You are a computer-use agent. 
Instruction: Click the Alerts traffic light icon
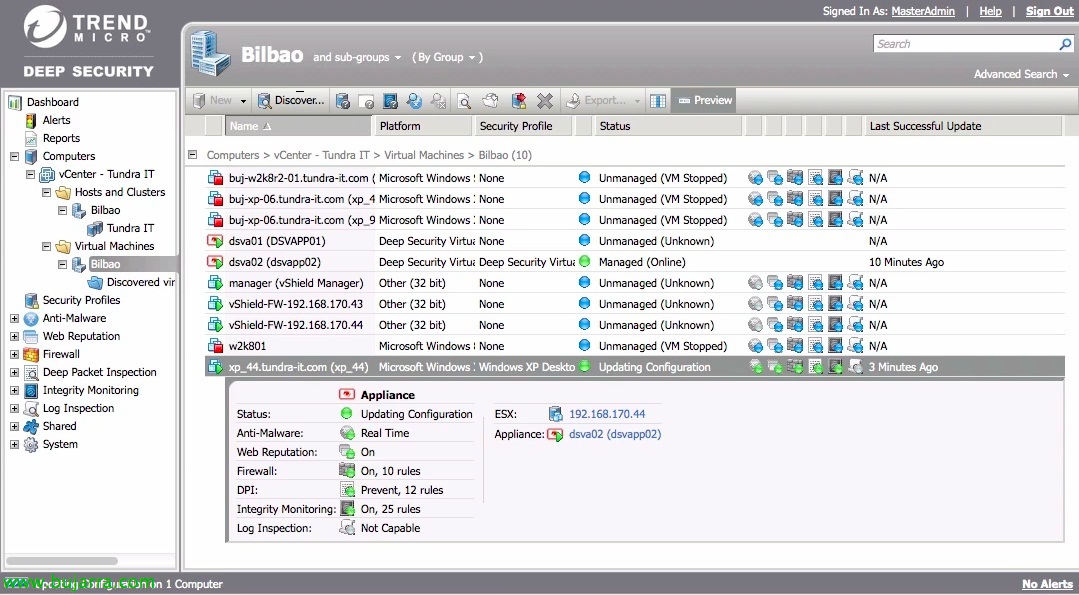31,120
